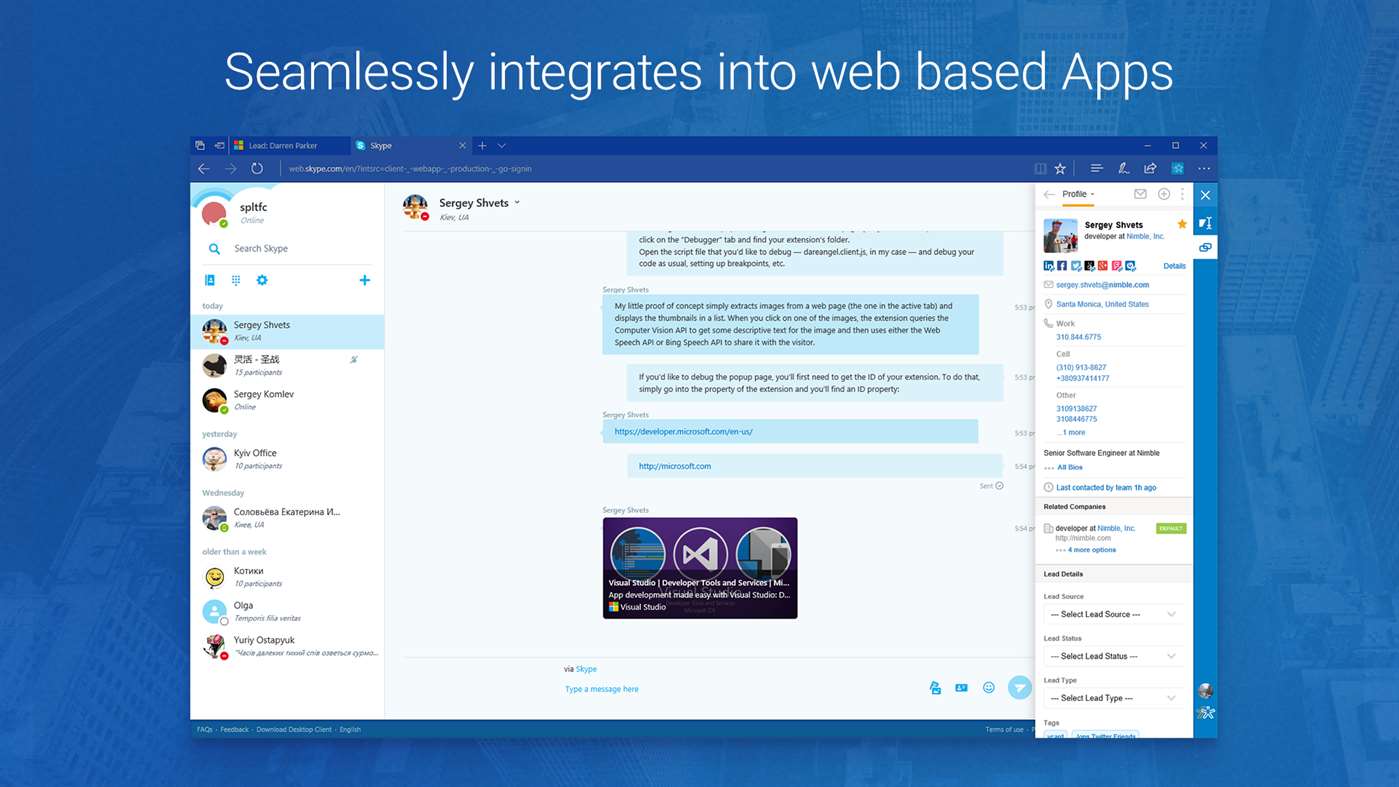Switch to the 'Lead: Darren Parker' browser tab
1399x787 pixels.
[x=289, y=146]
